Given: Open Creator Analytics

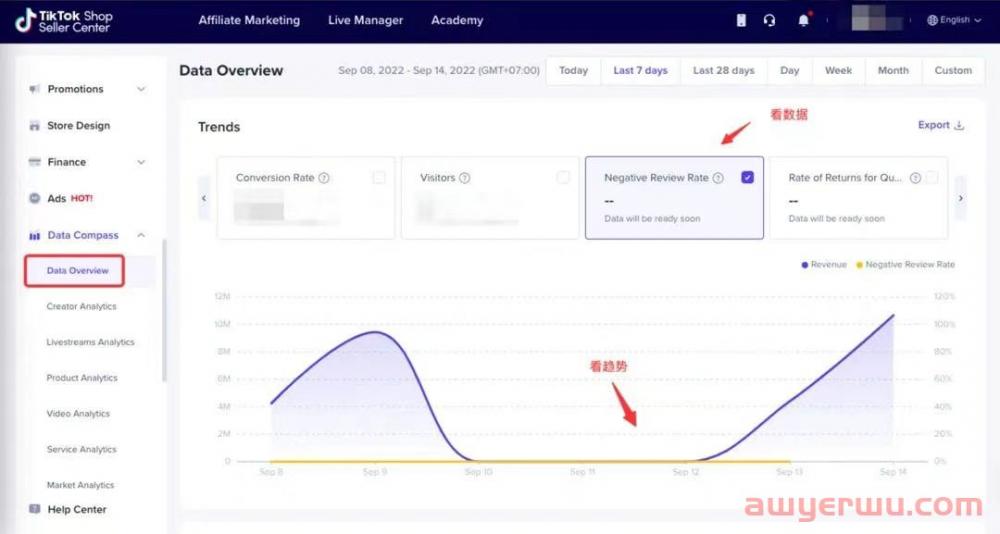Looking at the screenshot, I should [82, 306].
